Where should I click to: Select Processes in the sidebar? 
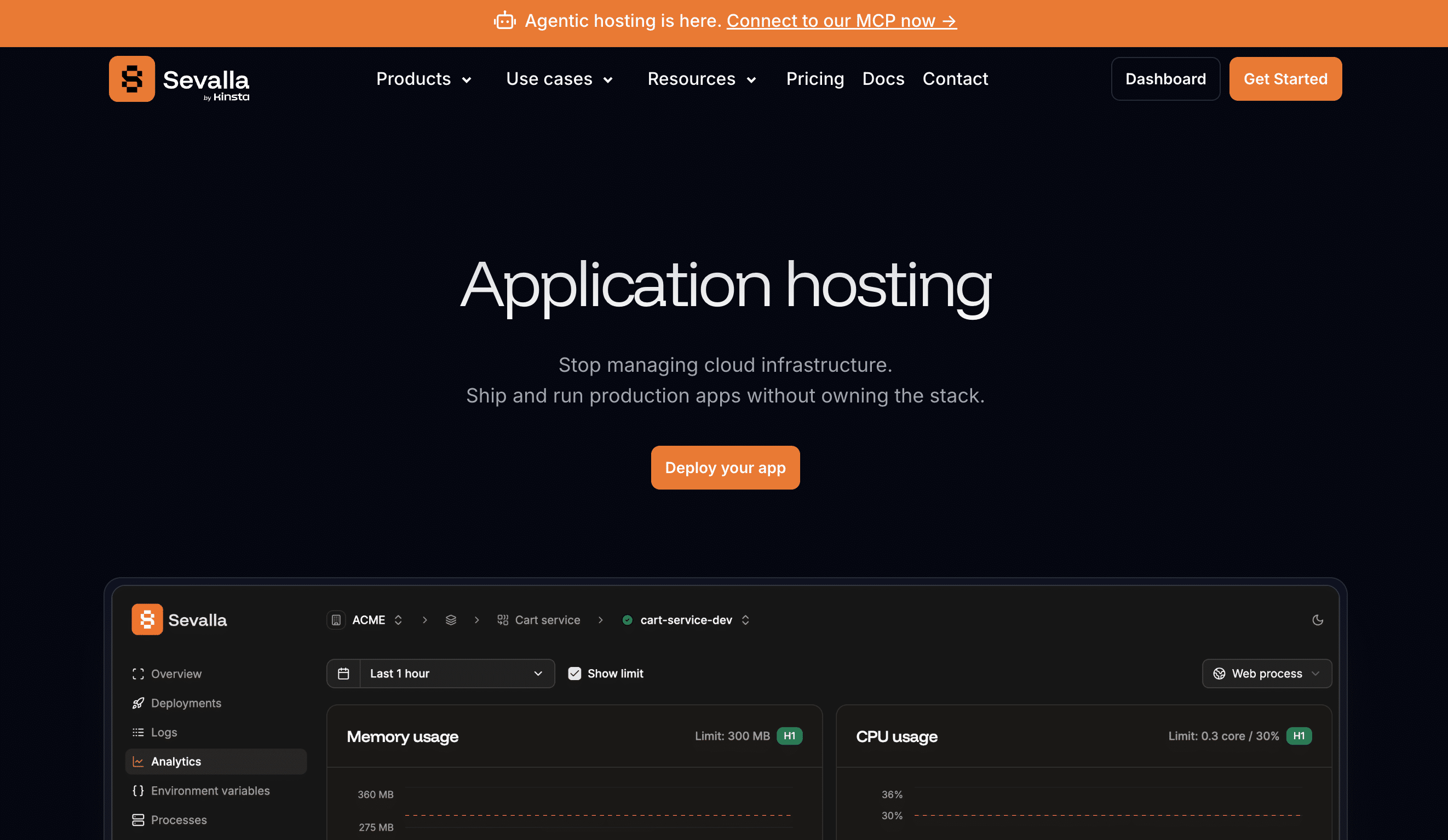[216, 820]
